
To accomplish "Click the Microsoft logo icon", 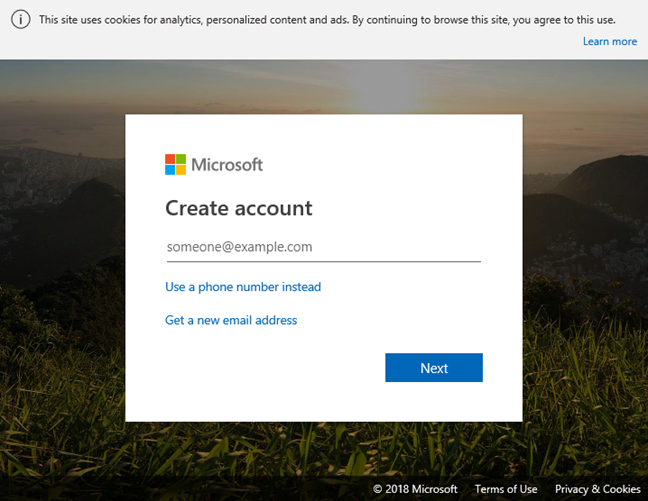I will 175,165.
